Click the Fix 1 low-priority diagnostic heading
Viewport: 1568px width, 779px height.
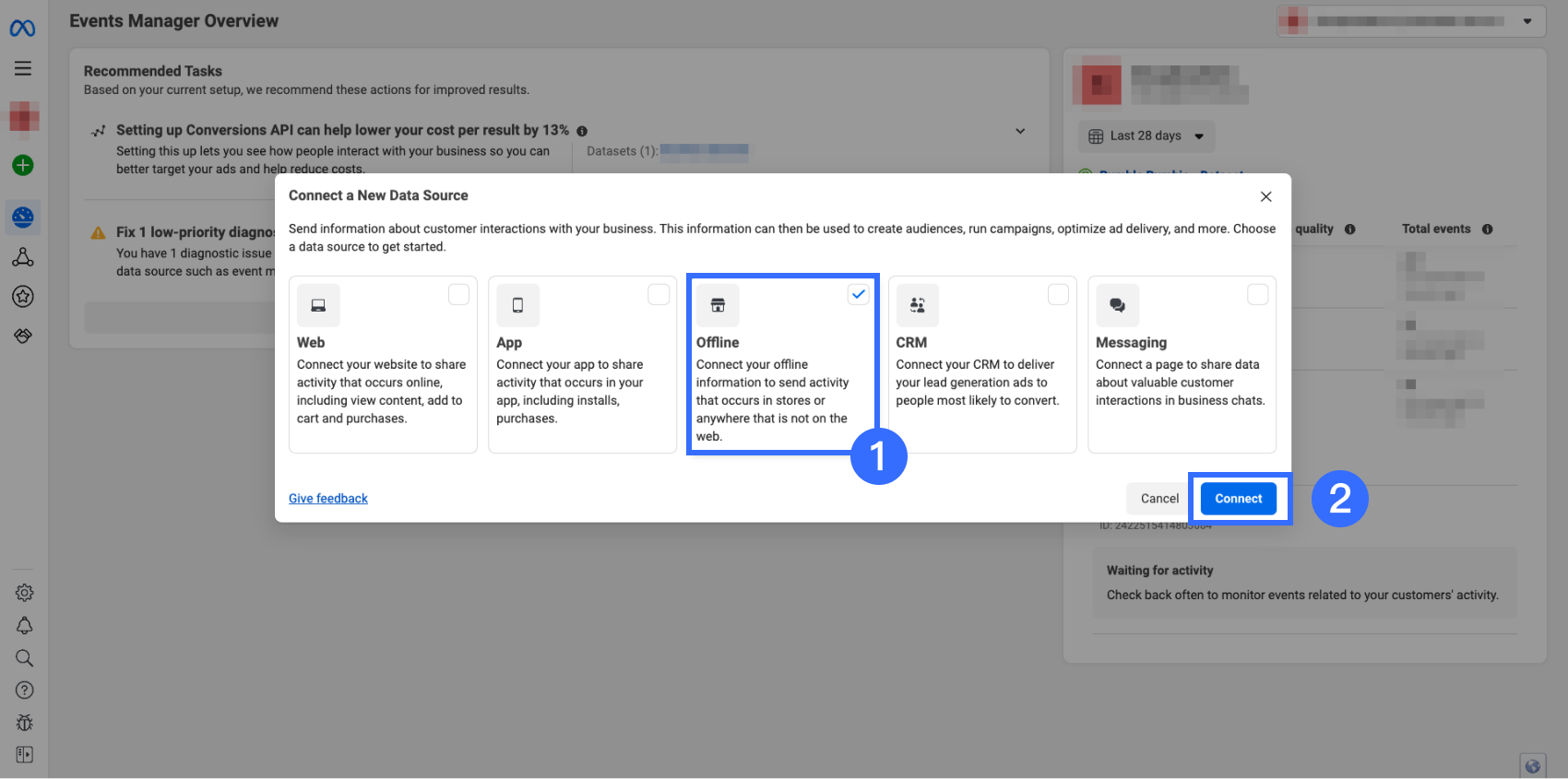click(x=196, y=232)
